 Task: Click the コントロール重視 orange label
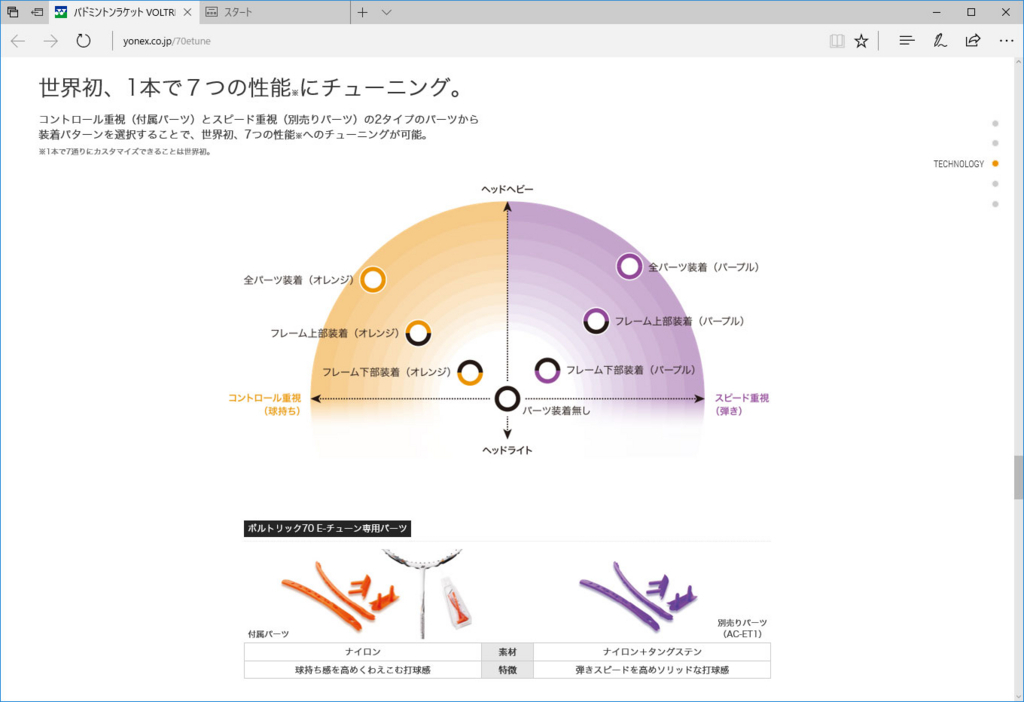[264, 404]
